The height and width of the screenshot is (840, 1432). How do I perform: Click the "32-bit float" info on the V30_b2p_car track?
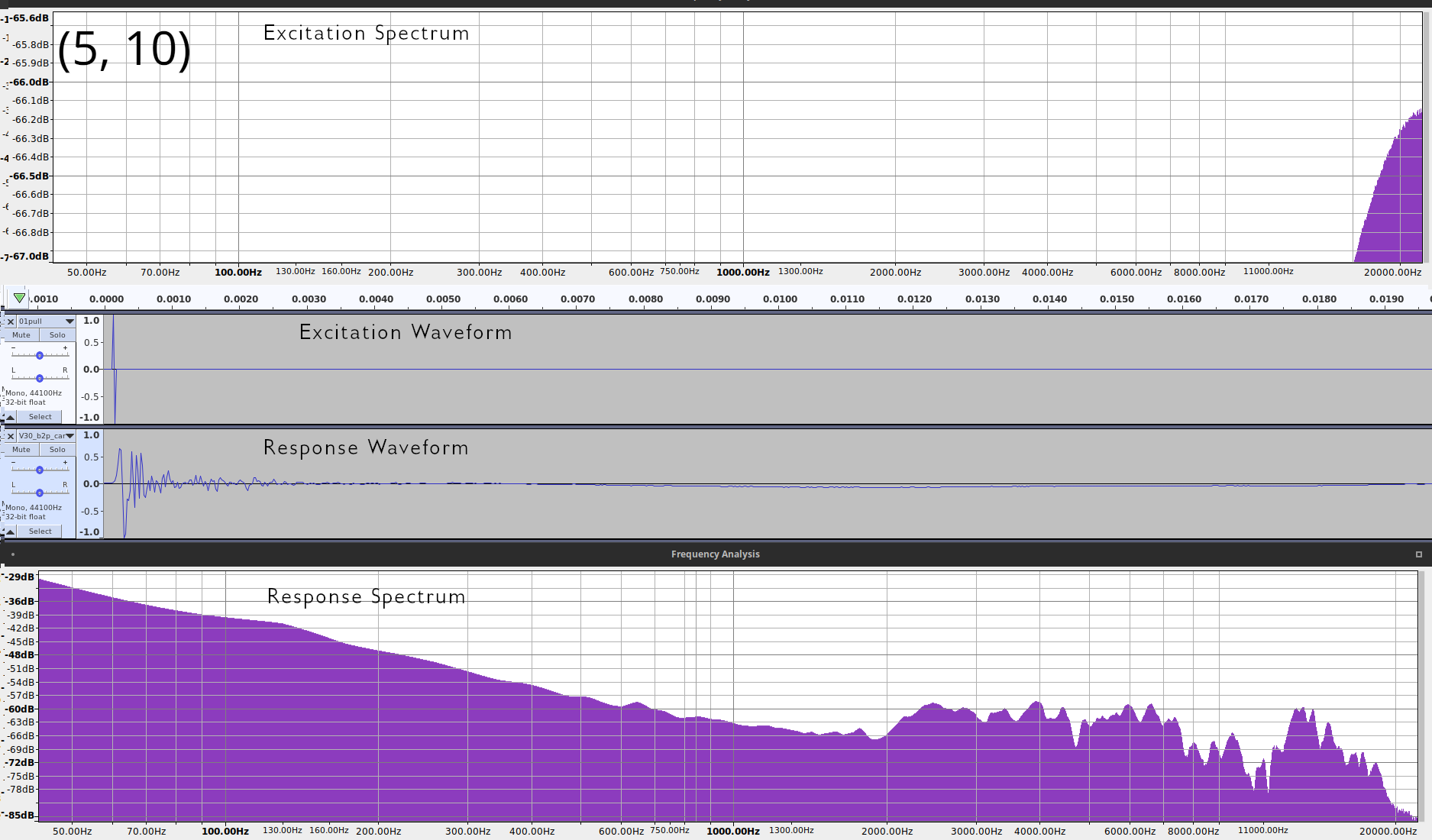click(x=25, y=517)
